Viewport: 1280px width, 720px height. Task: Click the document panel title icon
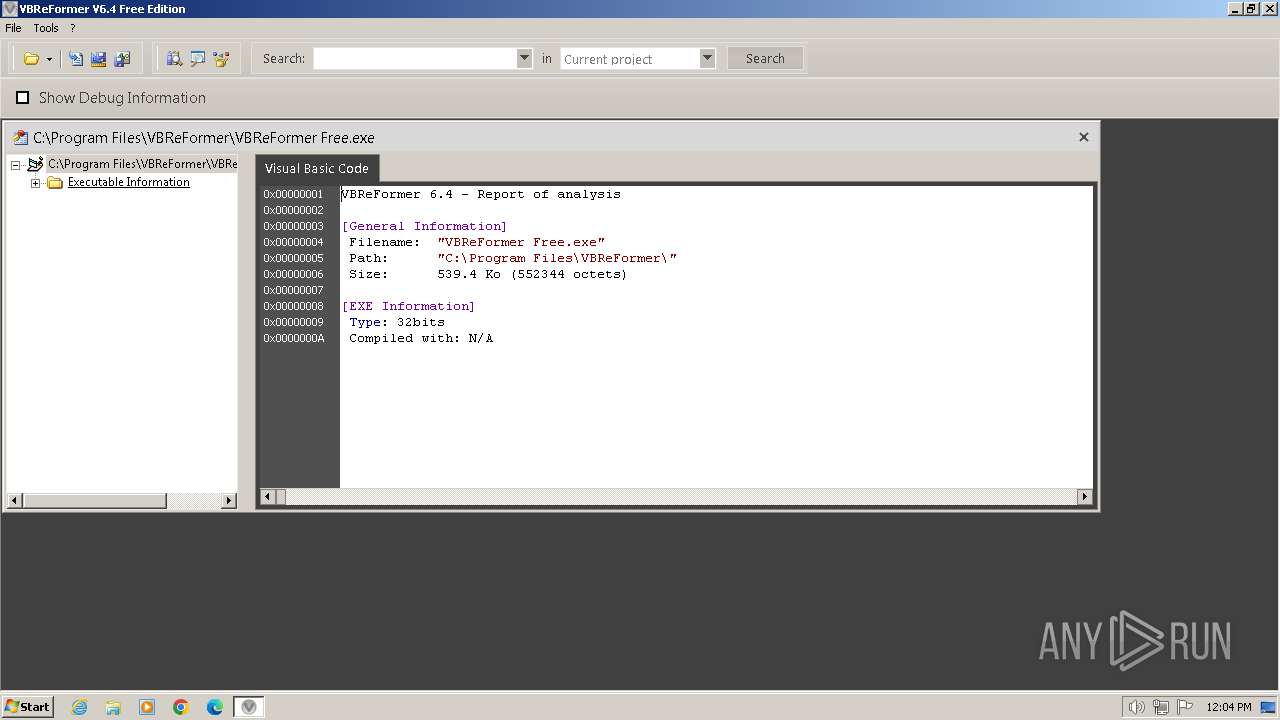20,137
